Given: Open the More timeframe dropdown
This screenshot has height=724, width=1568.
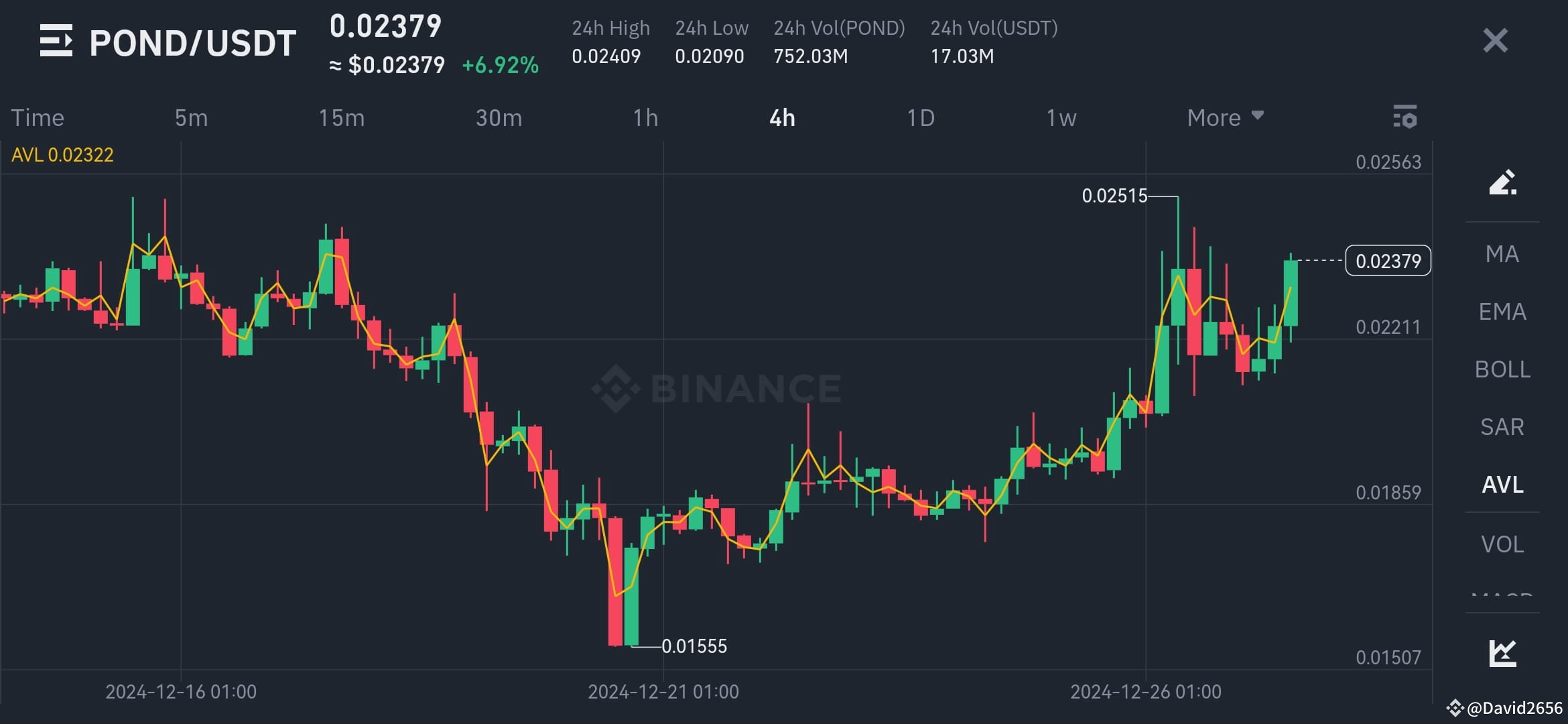Looking at the screenshot, I should (x=1224, y=117).
